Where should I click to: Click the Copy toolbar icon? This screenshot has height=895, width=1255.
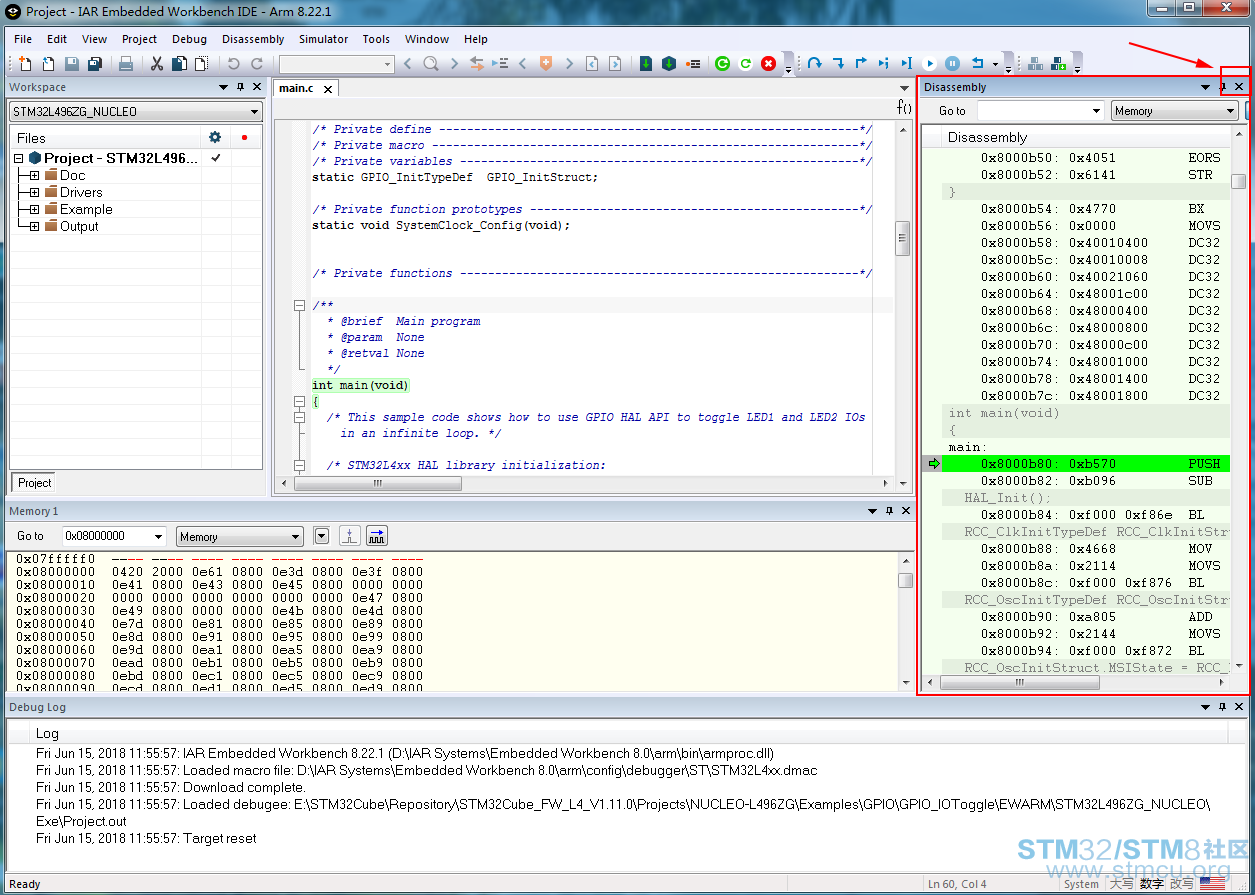point(179,64)
